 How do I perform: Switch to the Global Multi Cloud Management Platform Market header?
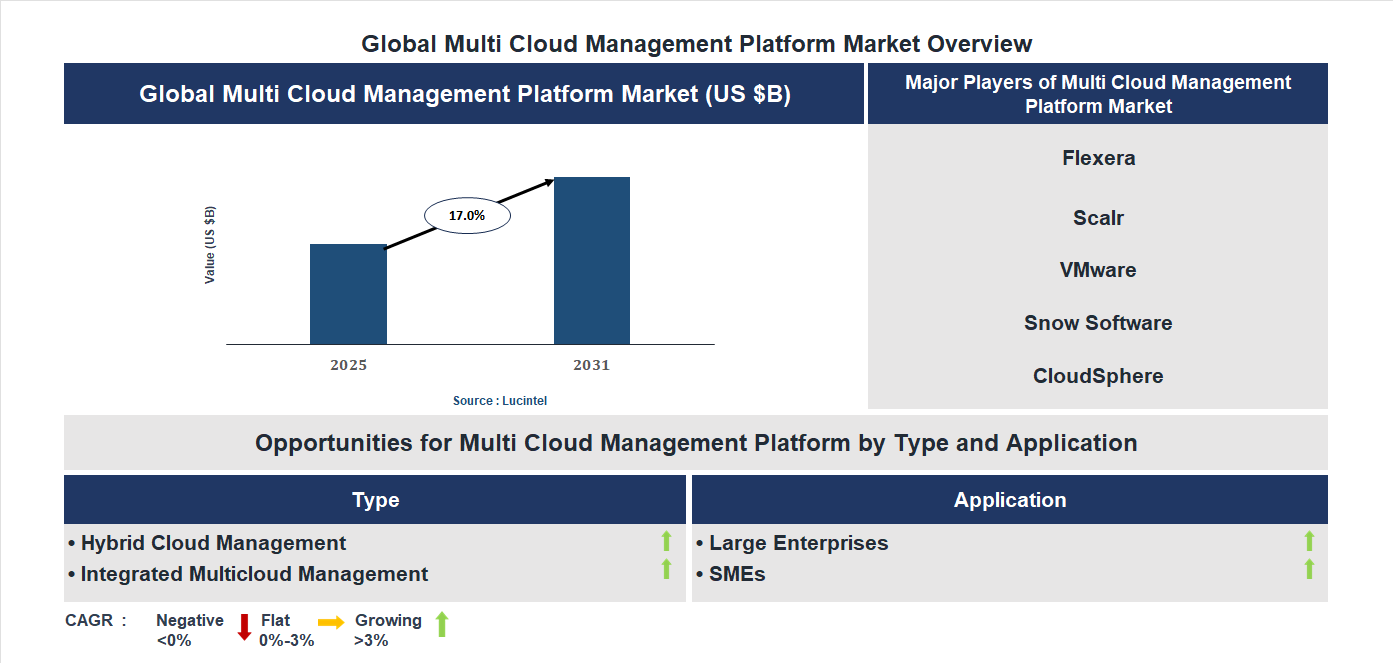[x=464, y=93]
